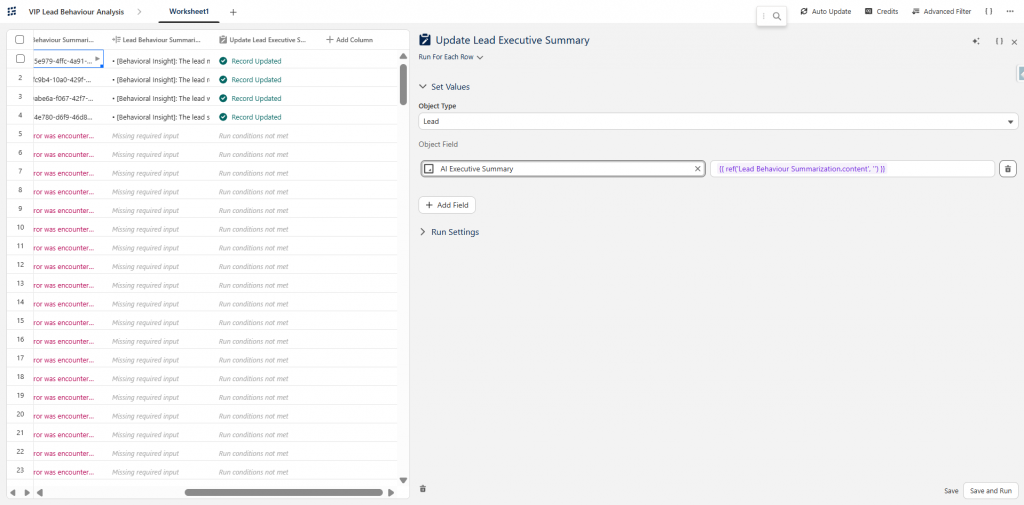The width and height of the screenshot is (1024, 505).
Task: Select row number 23
Action: (20, 472)
